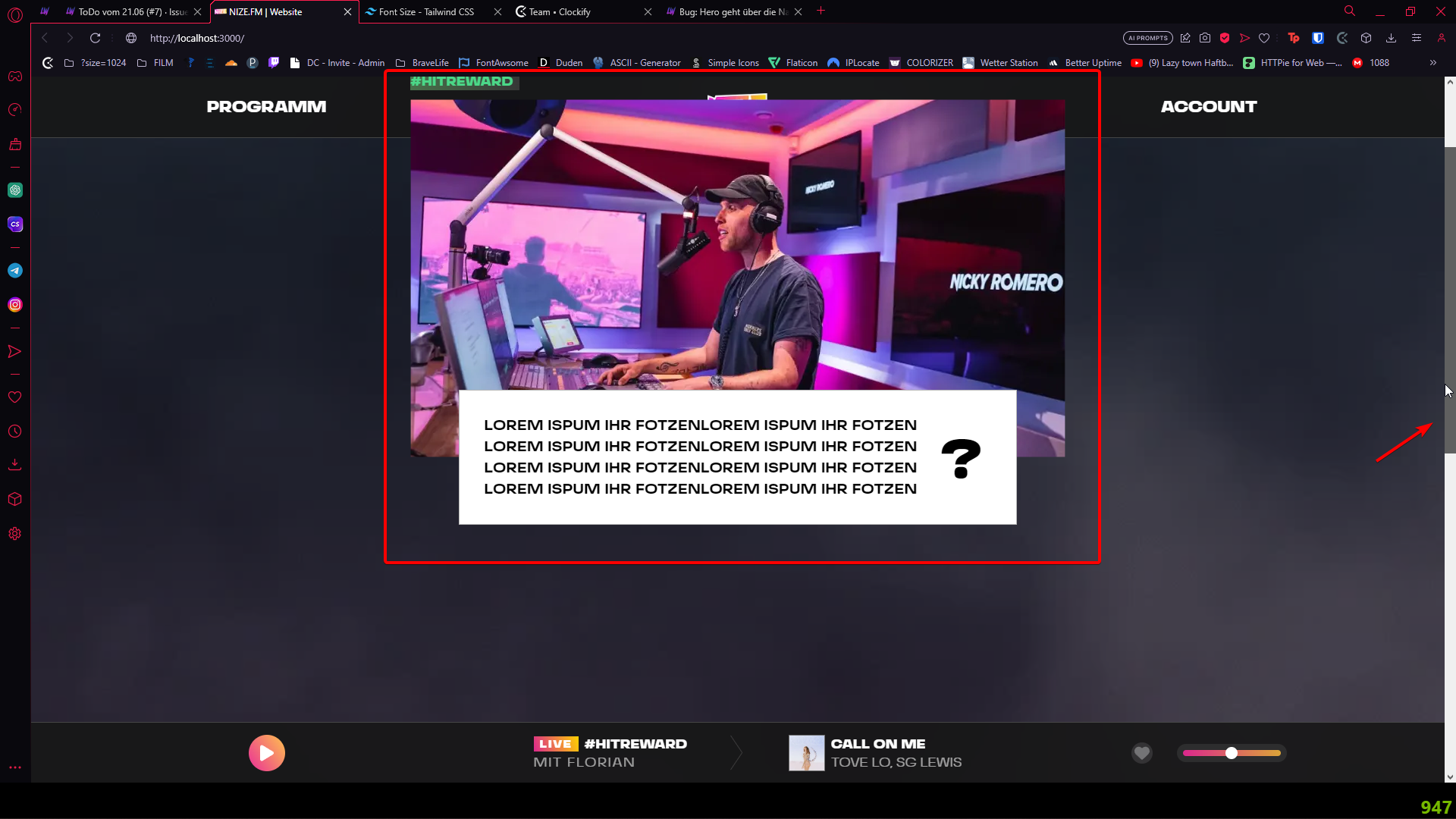Screen dimensions: 1456x819
Task: Open the sidebar history clock
Action: pyautogui.click(x=15, y=431)
